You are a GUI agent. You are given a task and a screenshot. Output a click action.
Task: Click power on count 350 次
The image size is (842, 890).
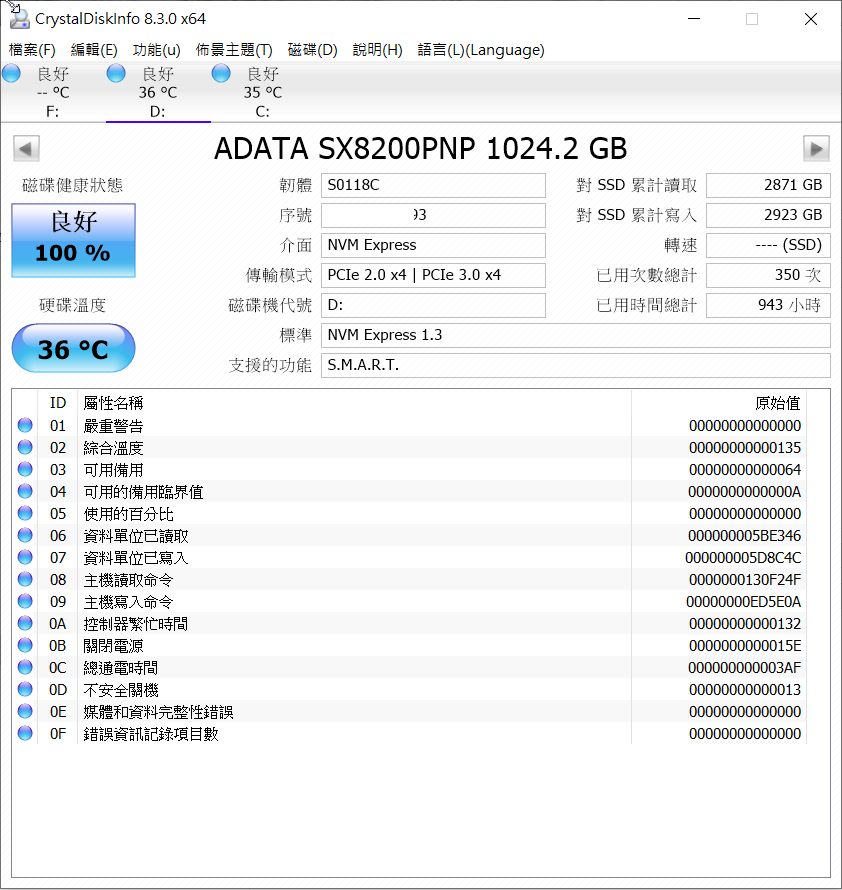768,275
